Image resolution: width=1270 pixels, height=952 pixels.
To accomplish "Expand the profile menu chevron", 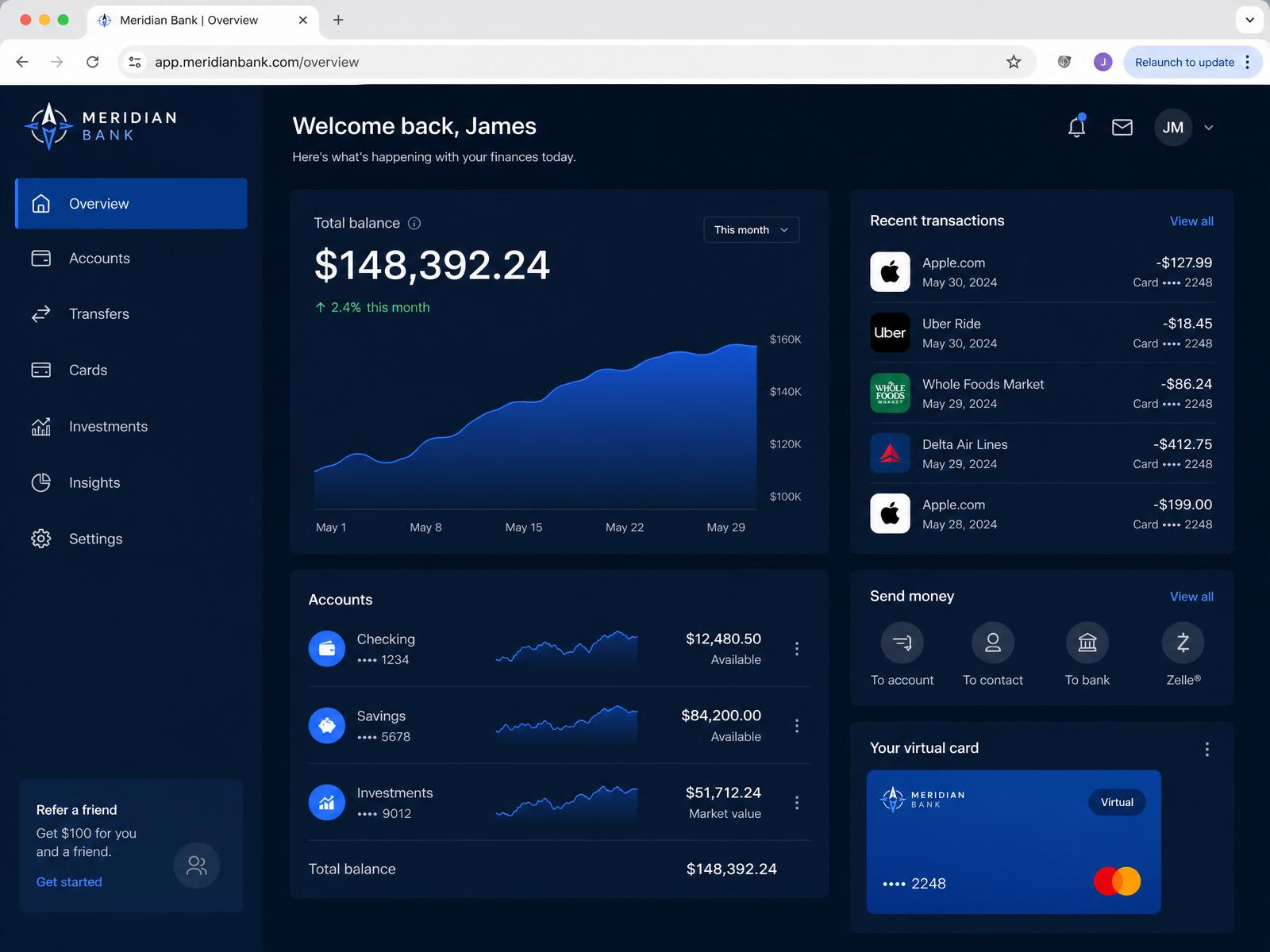I will 1208,128.
